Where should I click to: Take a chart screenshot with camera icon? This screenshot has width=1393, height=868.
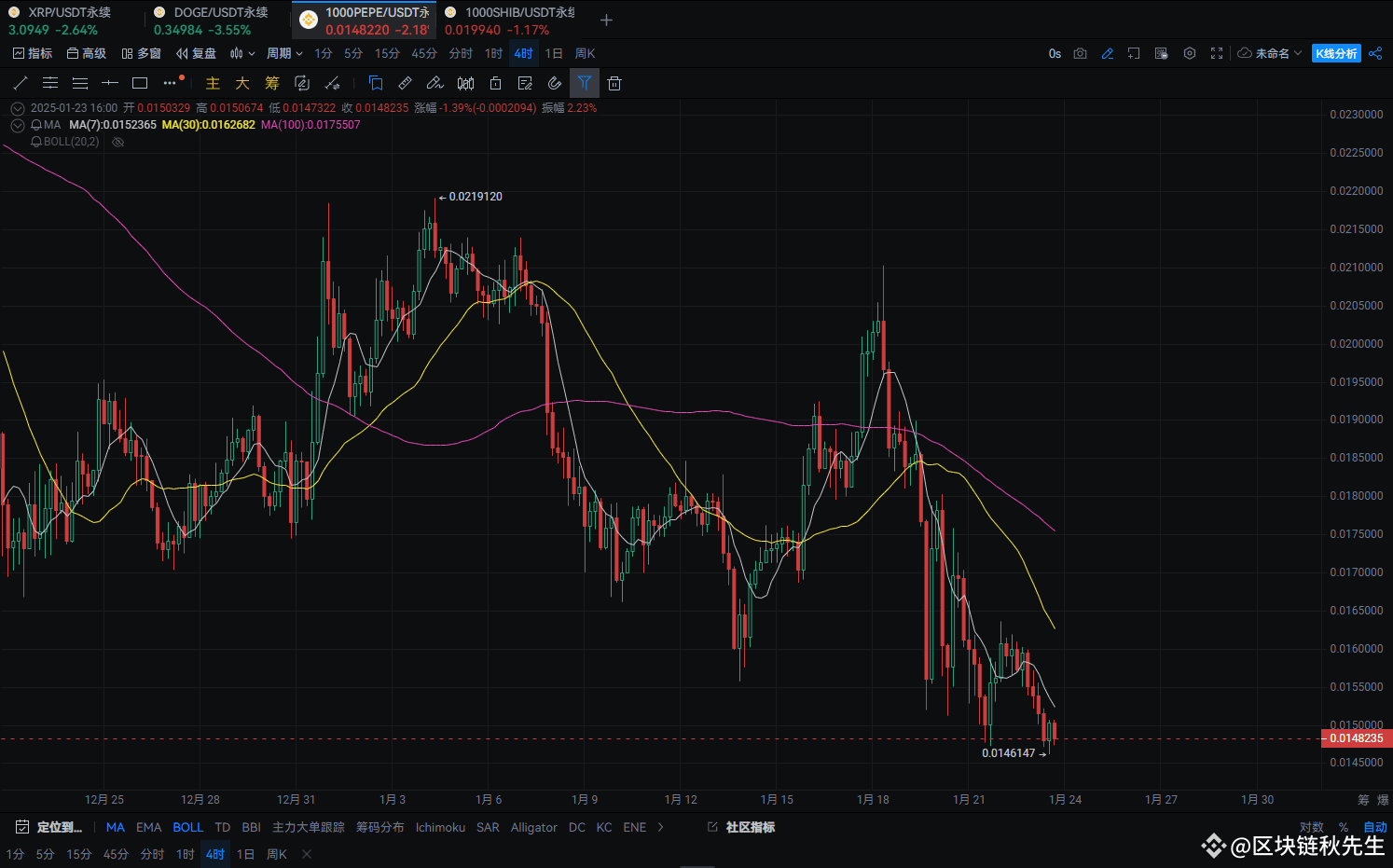coord(1080,53)
